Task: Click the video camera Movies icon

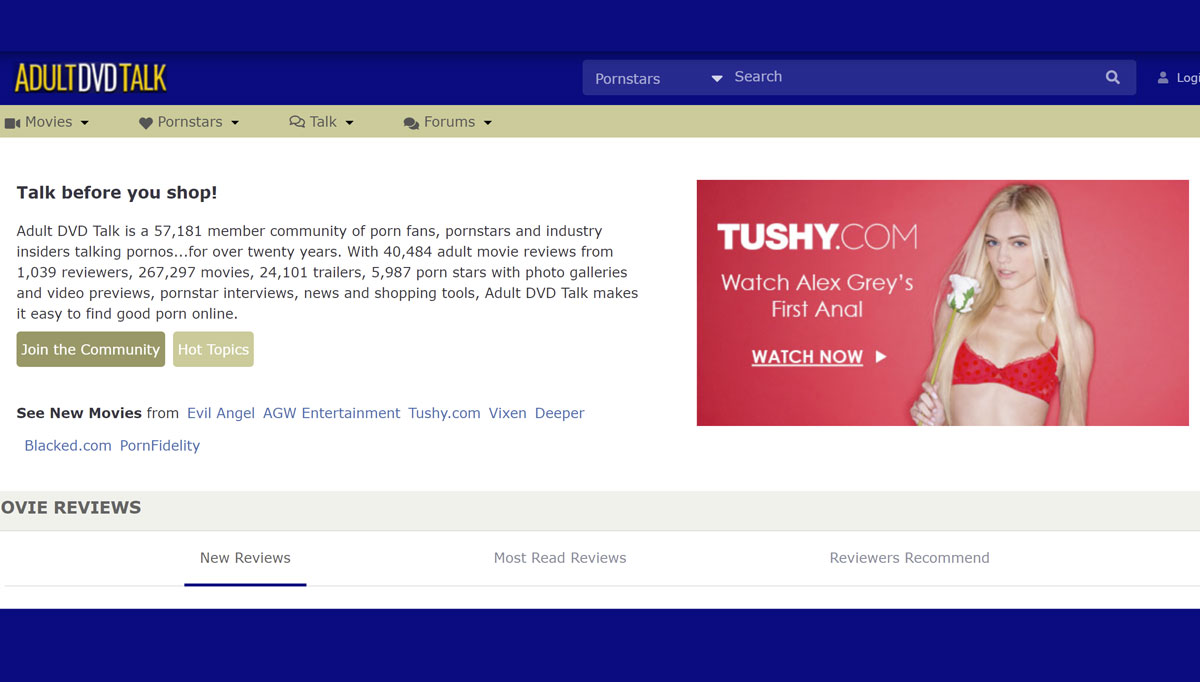Action: pyautogui.click(x=13, y=123)
